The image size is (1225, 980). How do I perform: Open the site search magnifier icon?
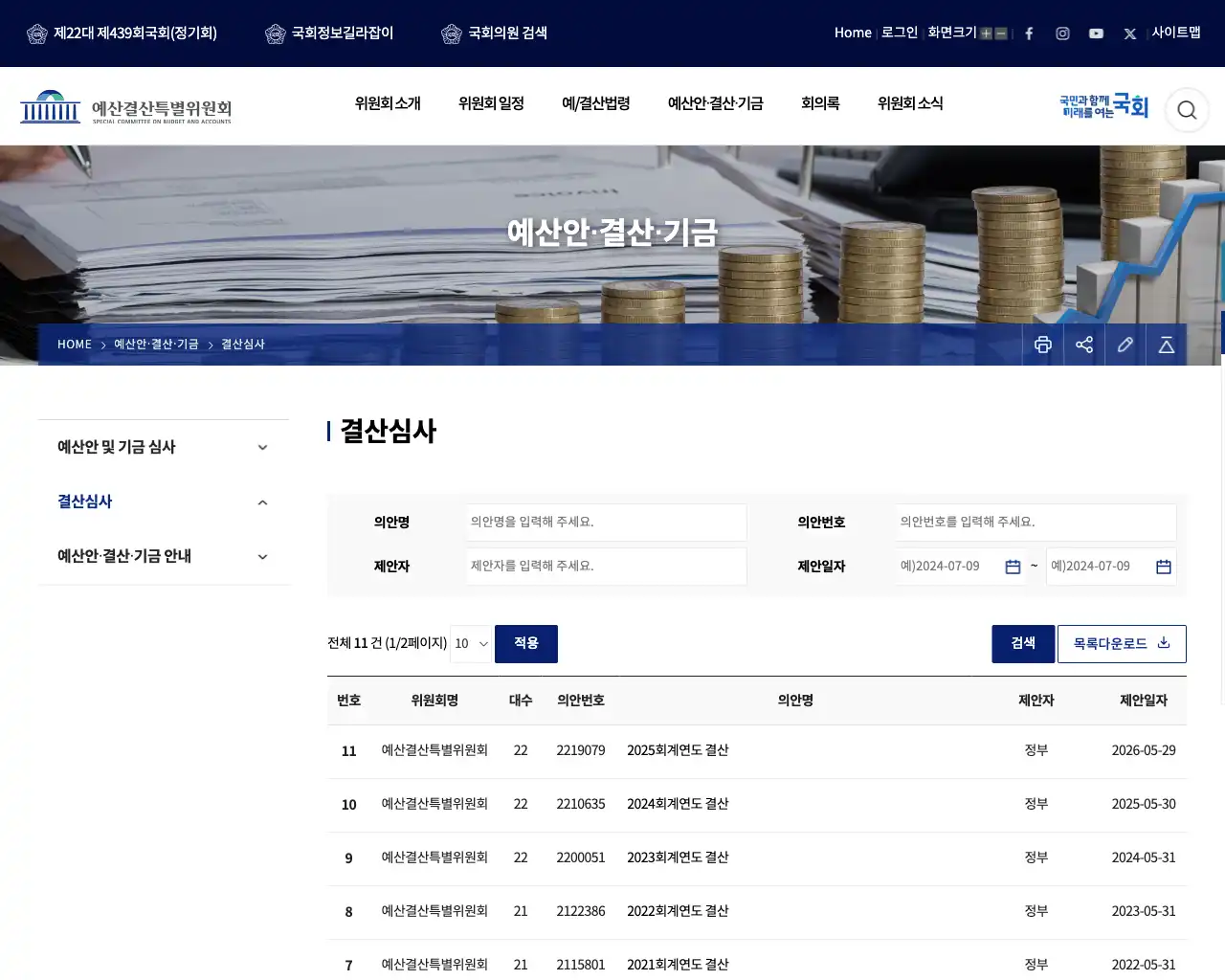click(1187, 110)
